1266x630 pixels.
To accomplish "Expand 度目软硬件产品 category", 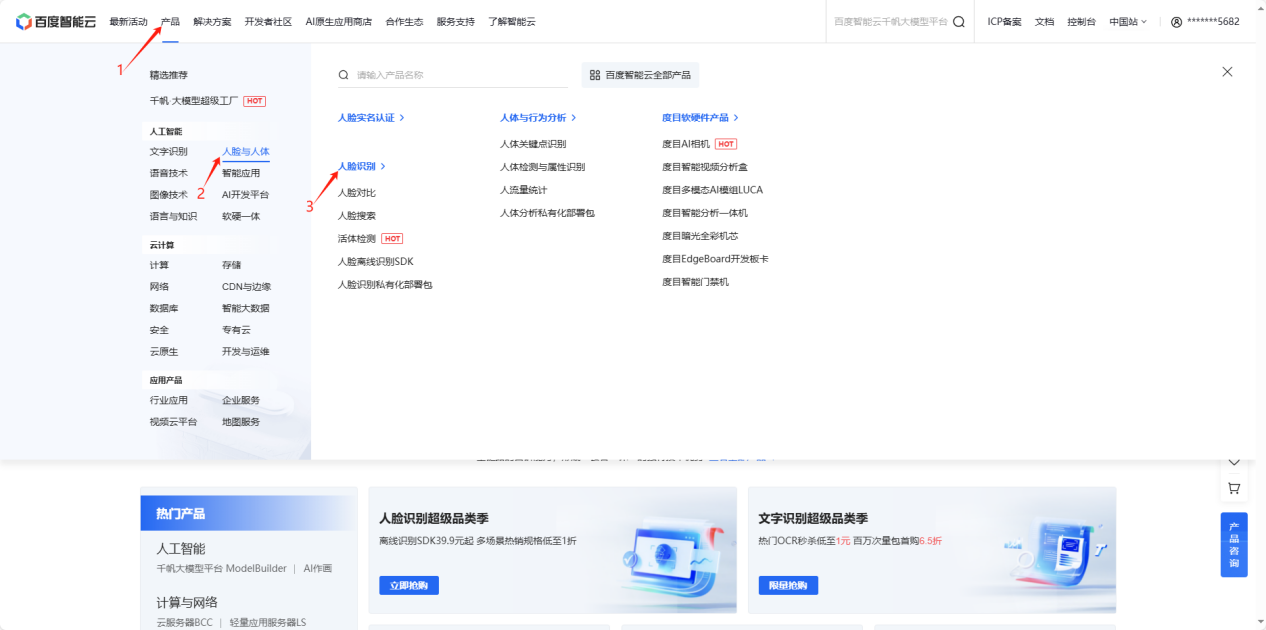I will point(700,117).
